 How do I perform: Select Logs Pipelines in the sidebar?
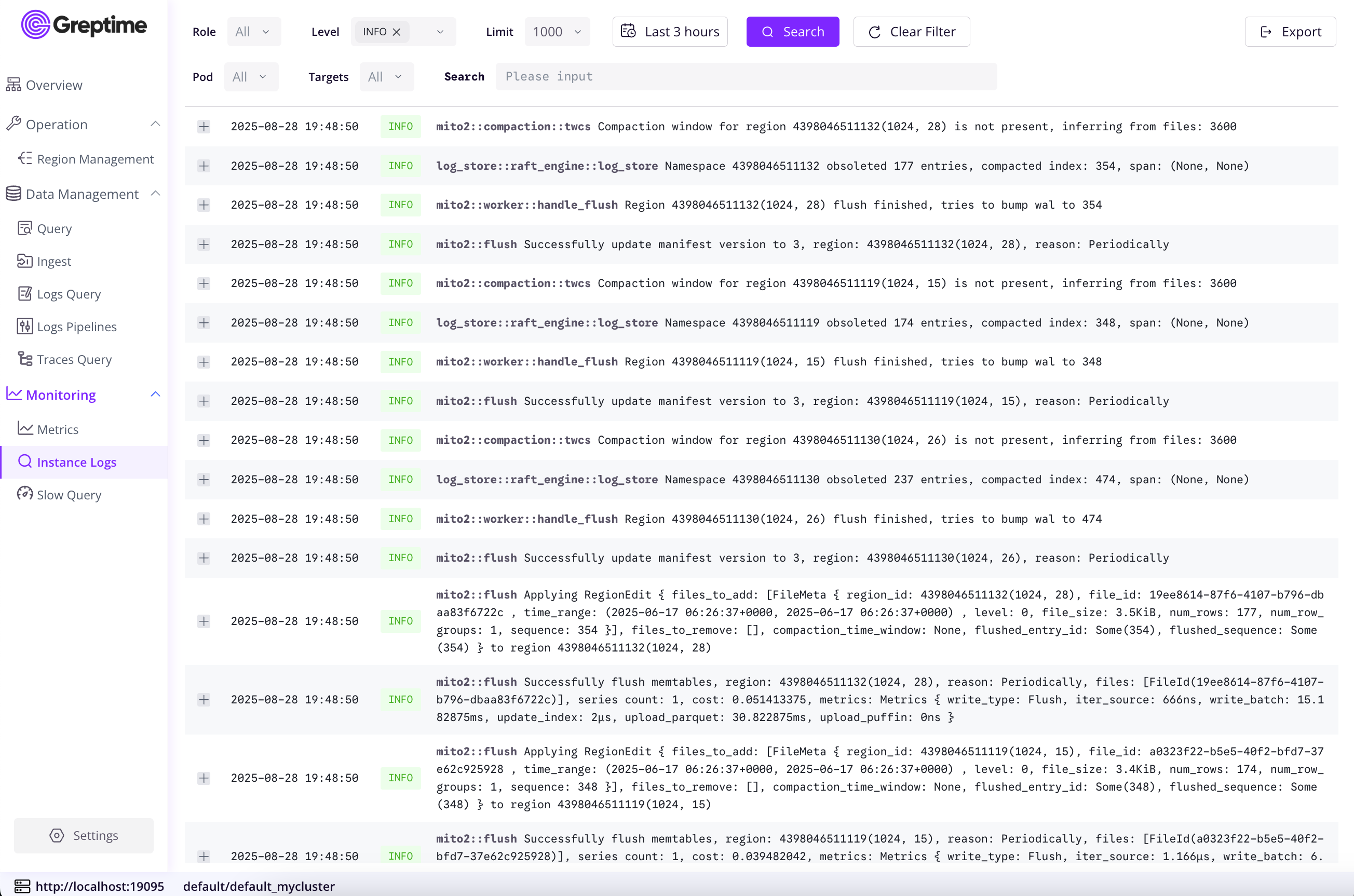[76, 327]
